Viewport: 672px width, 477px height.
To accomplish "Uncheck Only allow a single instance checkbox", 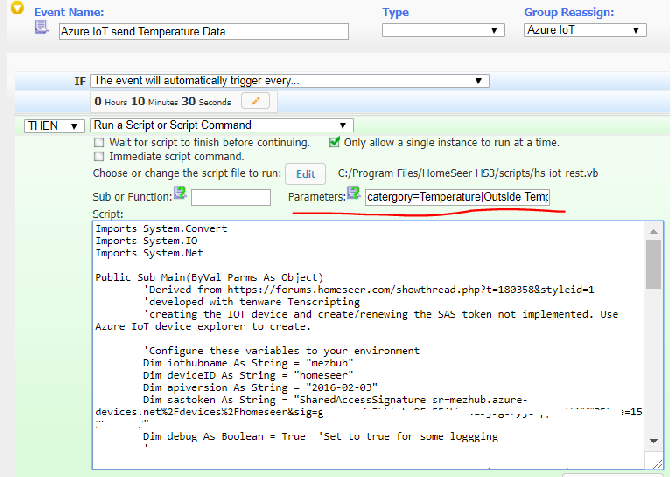I will click(335, 142).
